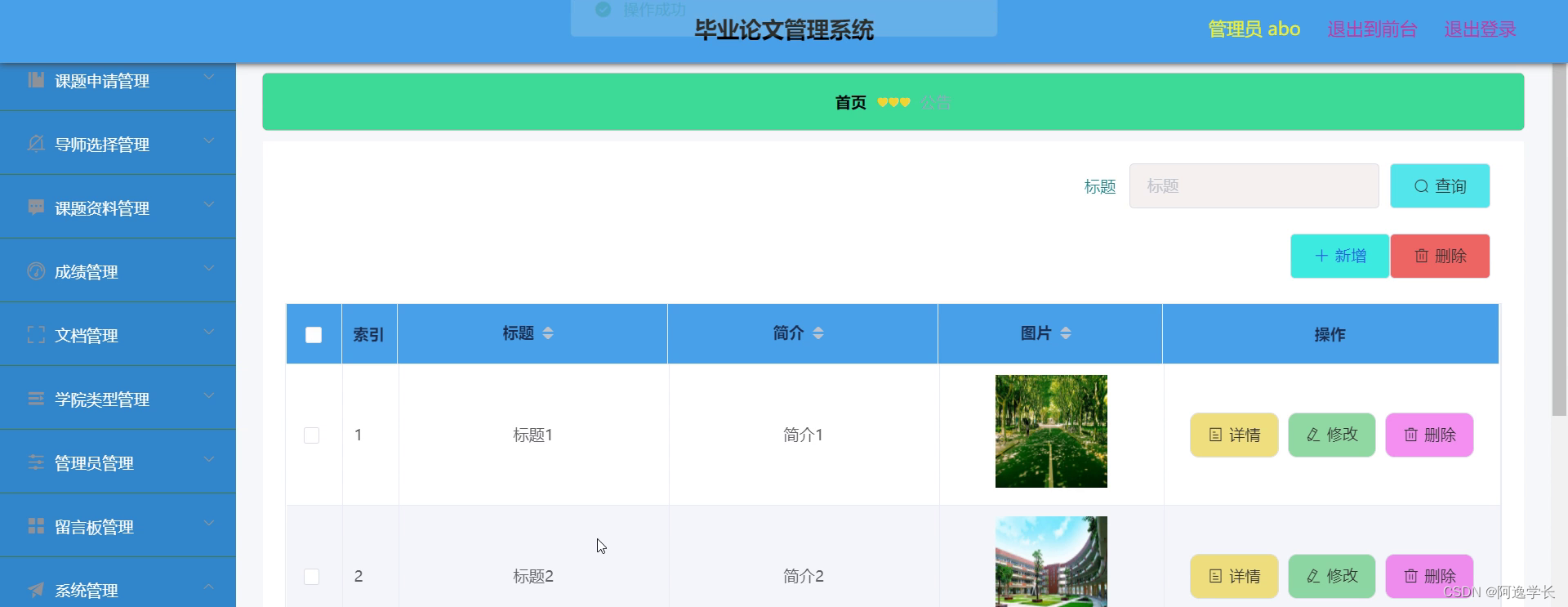
Task: Expand 课题资料管理 chevron
Action: coord(209,205)
